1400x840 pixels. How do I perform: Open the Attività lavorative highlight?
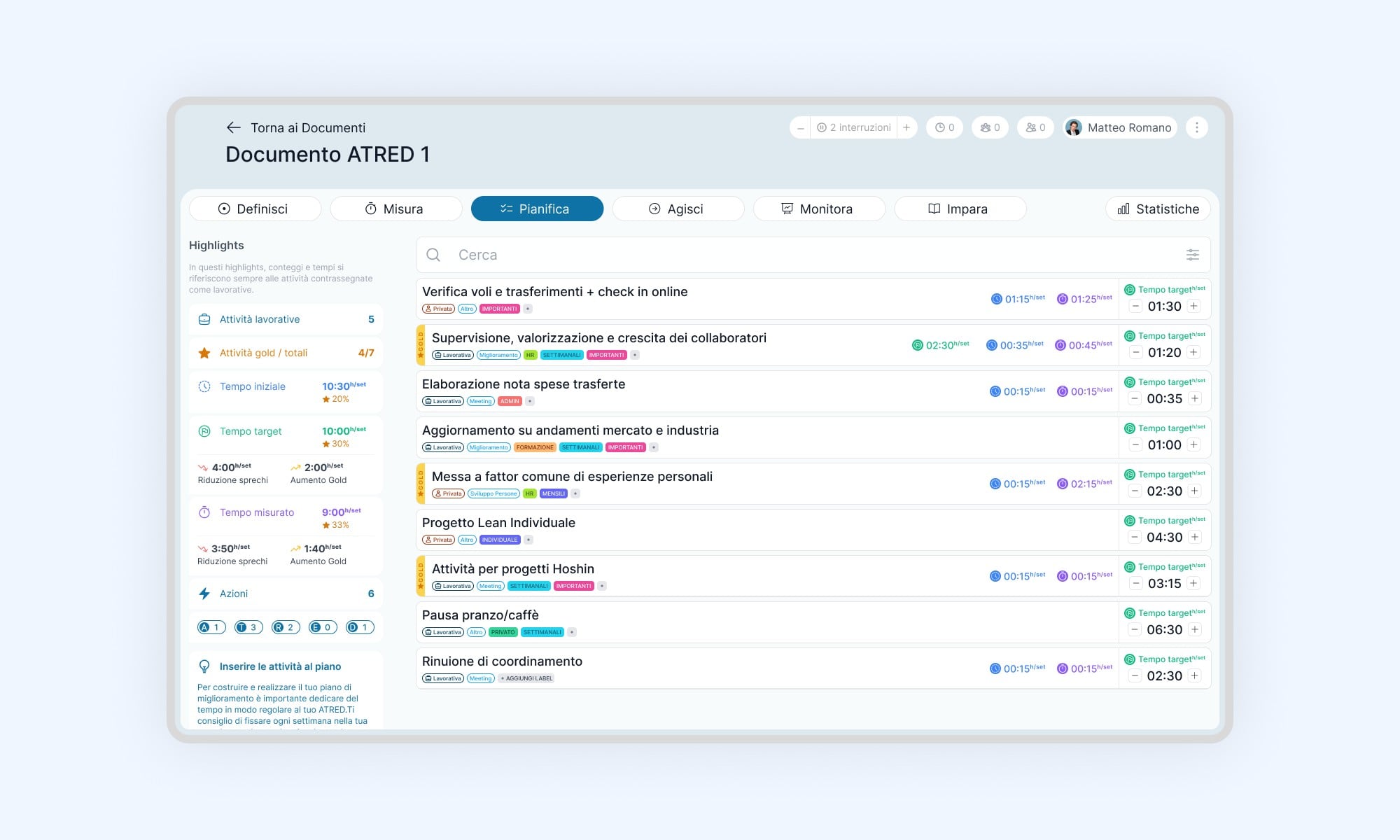[286, 319]
